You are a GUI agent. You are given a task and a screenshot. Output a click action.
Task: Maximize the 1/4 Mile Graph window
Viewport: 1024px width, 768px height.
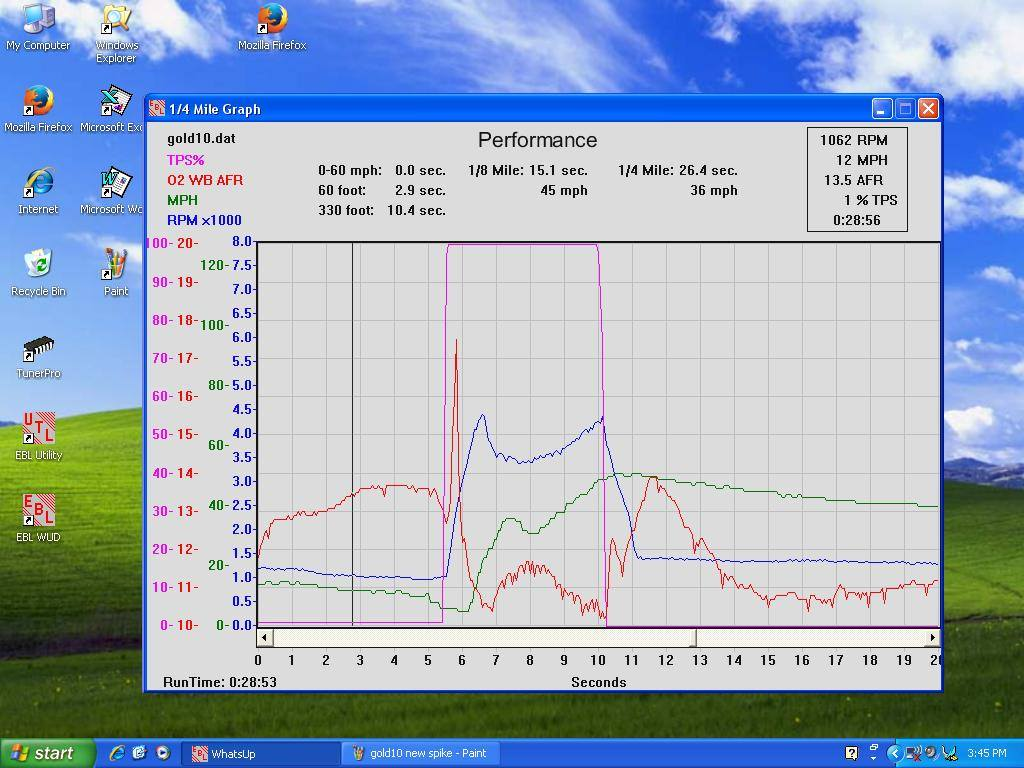905,109
